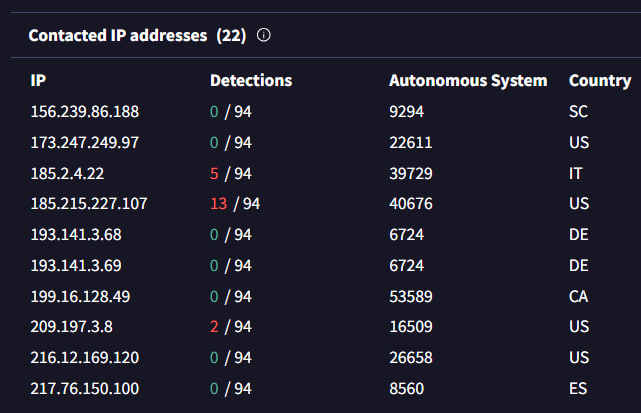Viewport: 641px width, 413px height.
Task: Click country code IT
Action: point(575,174)
